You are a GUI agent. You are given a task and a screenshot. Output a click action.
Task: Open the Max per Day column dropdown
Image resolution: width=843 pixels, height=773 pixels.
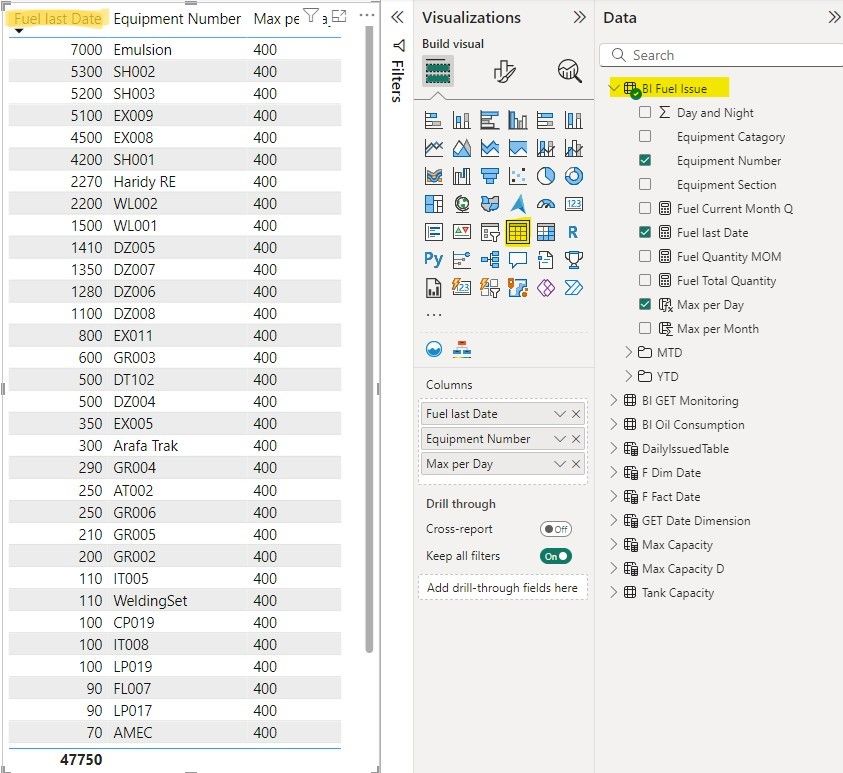[560, 464]
